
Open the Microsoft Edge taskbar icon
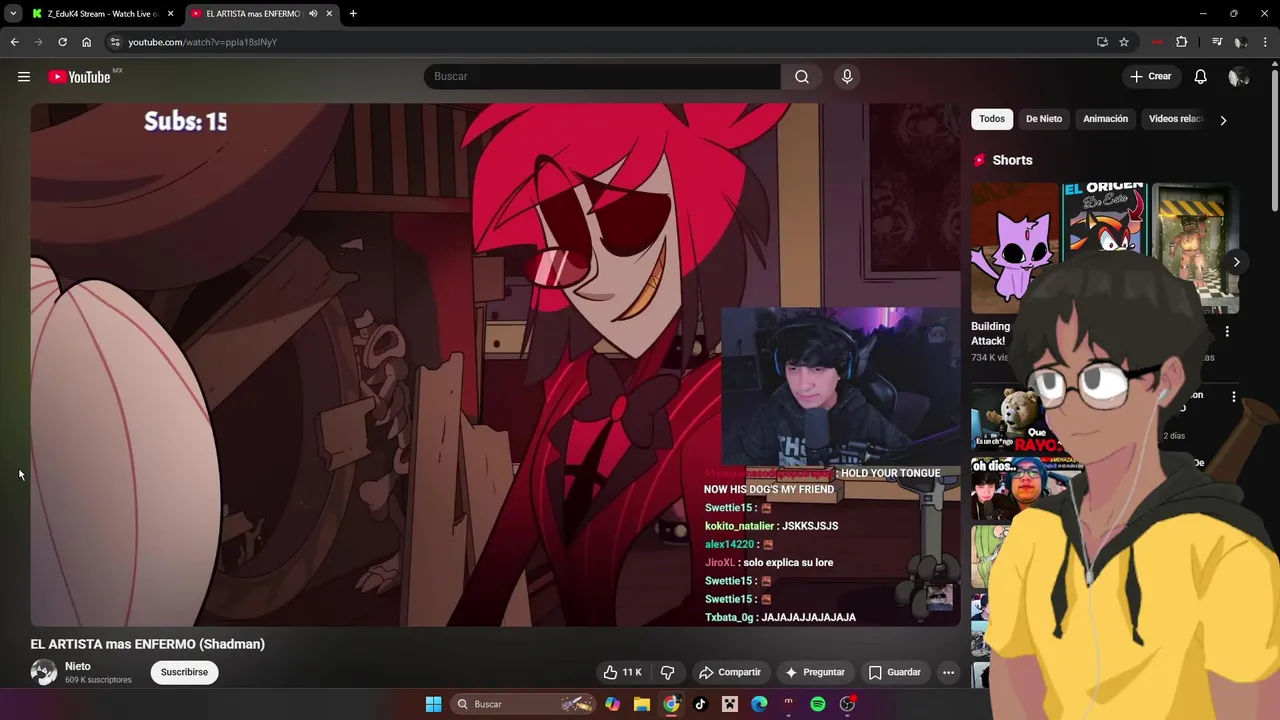point(759,704)
